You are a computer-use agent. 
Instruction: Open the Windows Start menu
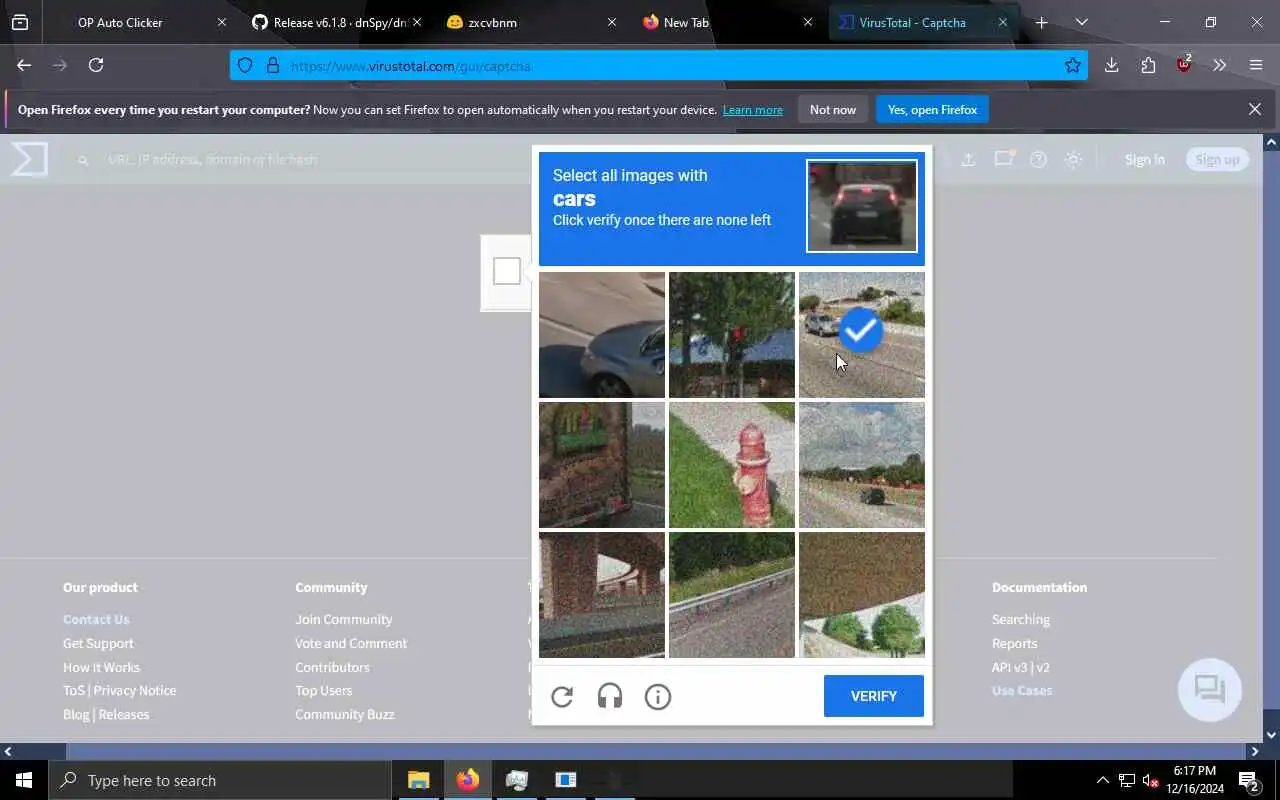pyautogui.click(x=24, y=780)
